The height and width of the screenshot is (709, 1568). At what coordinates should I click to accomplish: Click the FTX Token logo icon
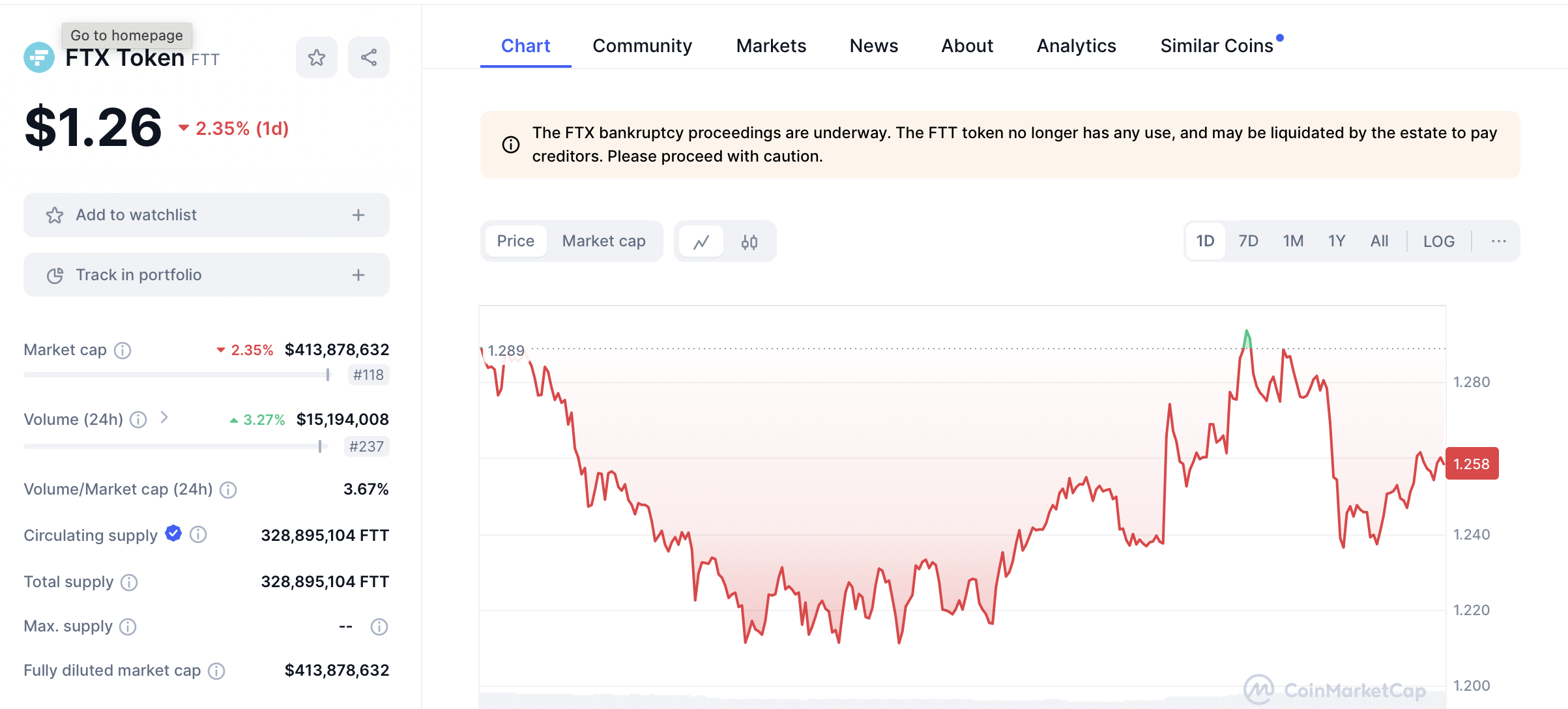39,57
